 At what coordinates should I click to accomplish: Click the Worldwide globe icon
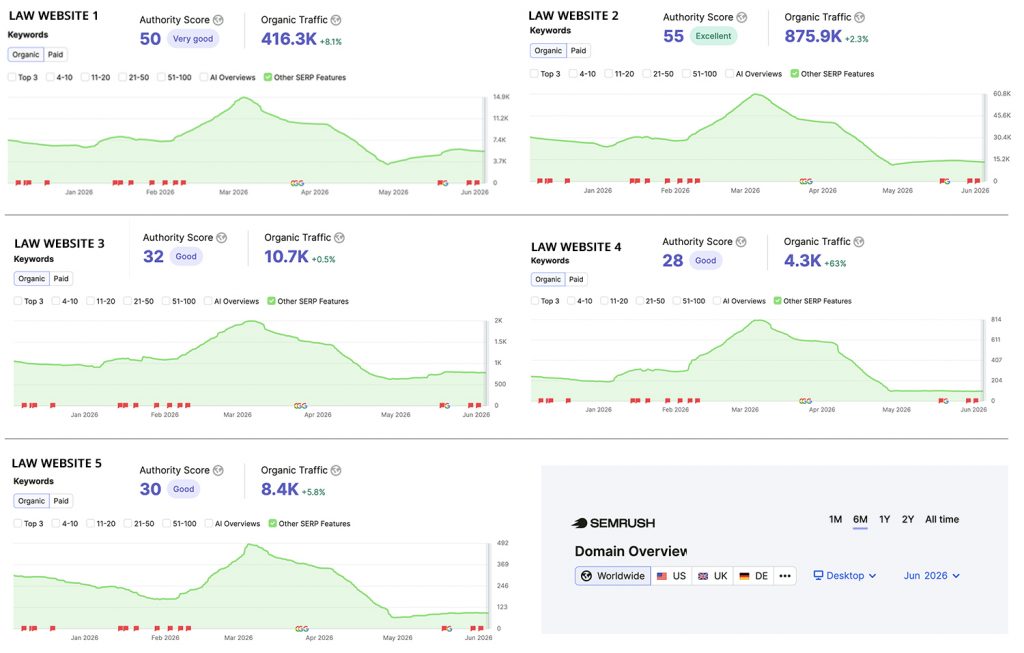click(586, 576)
